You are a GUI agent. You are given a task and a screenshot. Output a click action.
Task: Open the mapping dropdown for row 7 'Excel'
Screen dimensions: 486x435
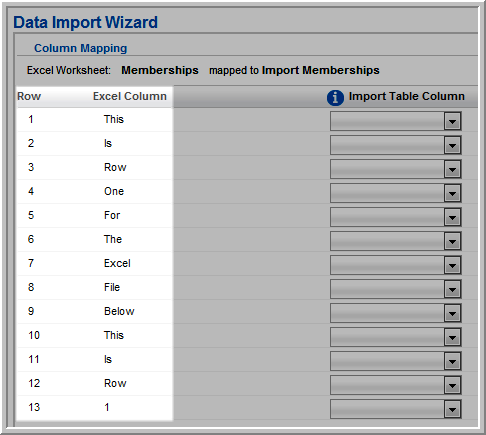coord(396,265)
